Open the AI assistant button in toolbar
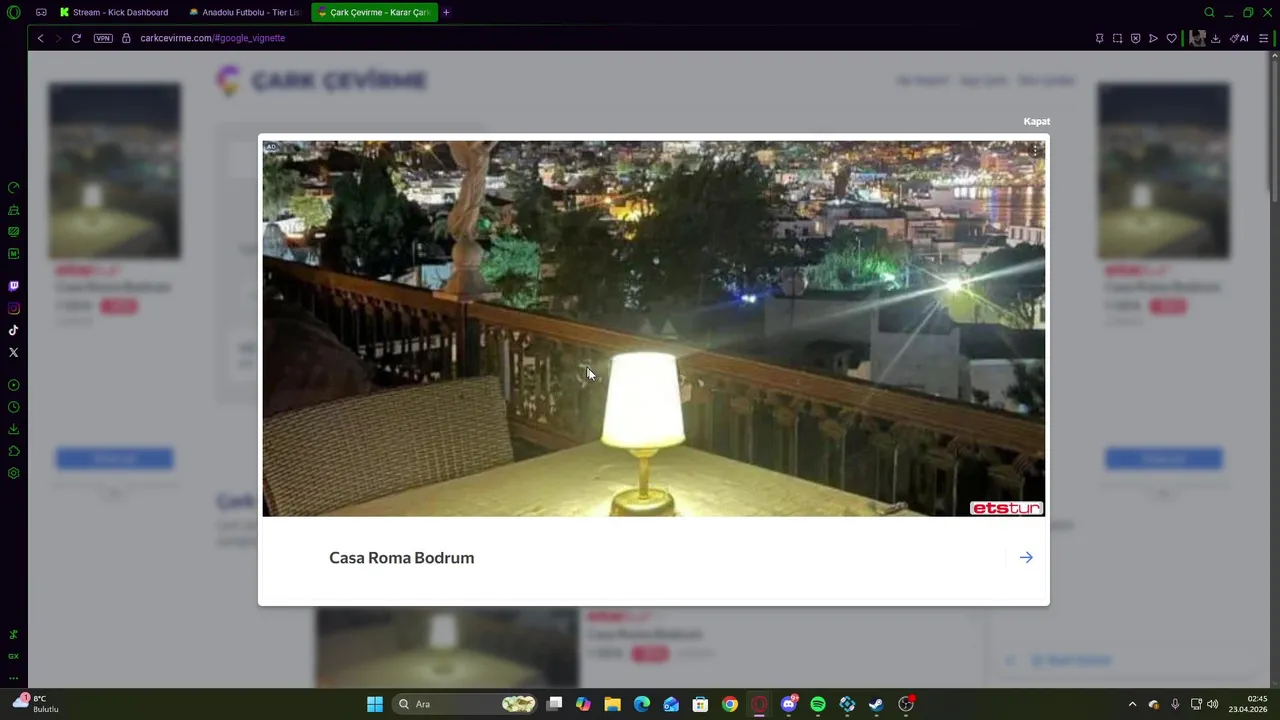The height and width of the screenshot is (720, 1280). pos(1239,38)
